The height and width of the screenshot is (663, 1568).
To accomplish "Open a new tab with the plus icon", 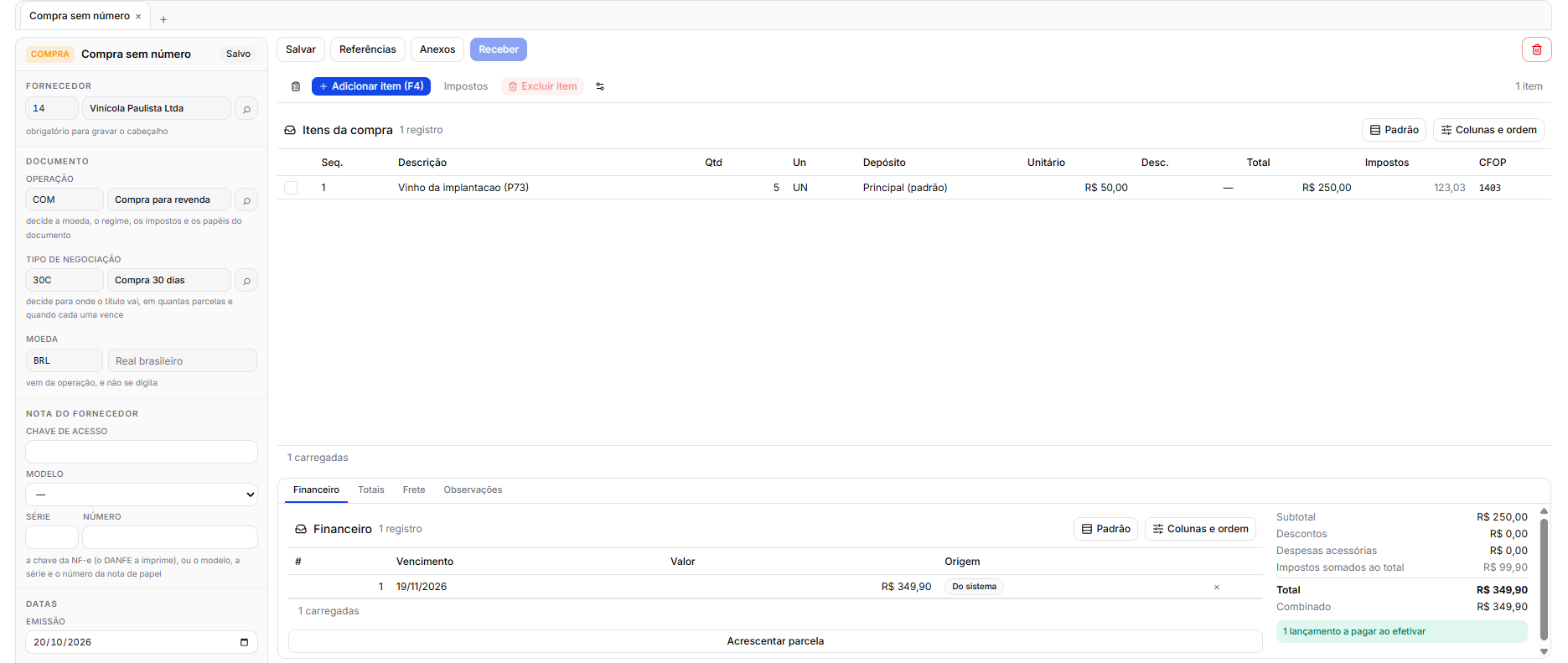I will coord(164,19).
